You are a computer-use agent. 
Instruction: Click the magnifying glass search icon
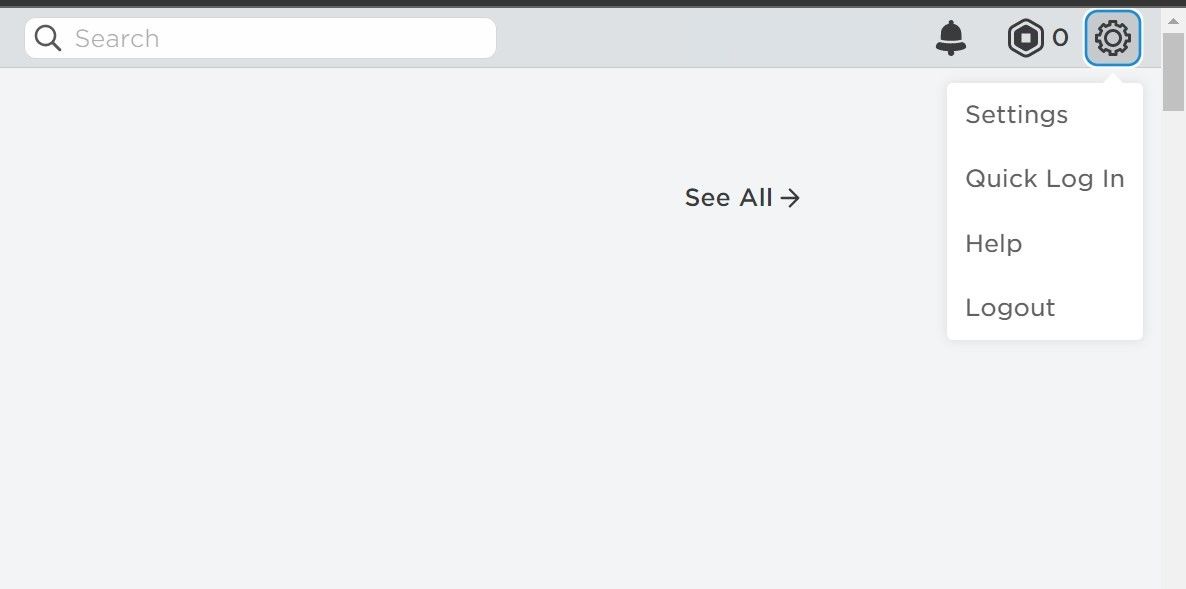tap(48, 38)
